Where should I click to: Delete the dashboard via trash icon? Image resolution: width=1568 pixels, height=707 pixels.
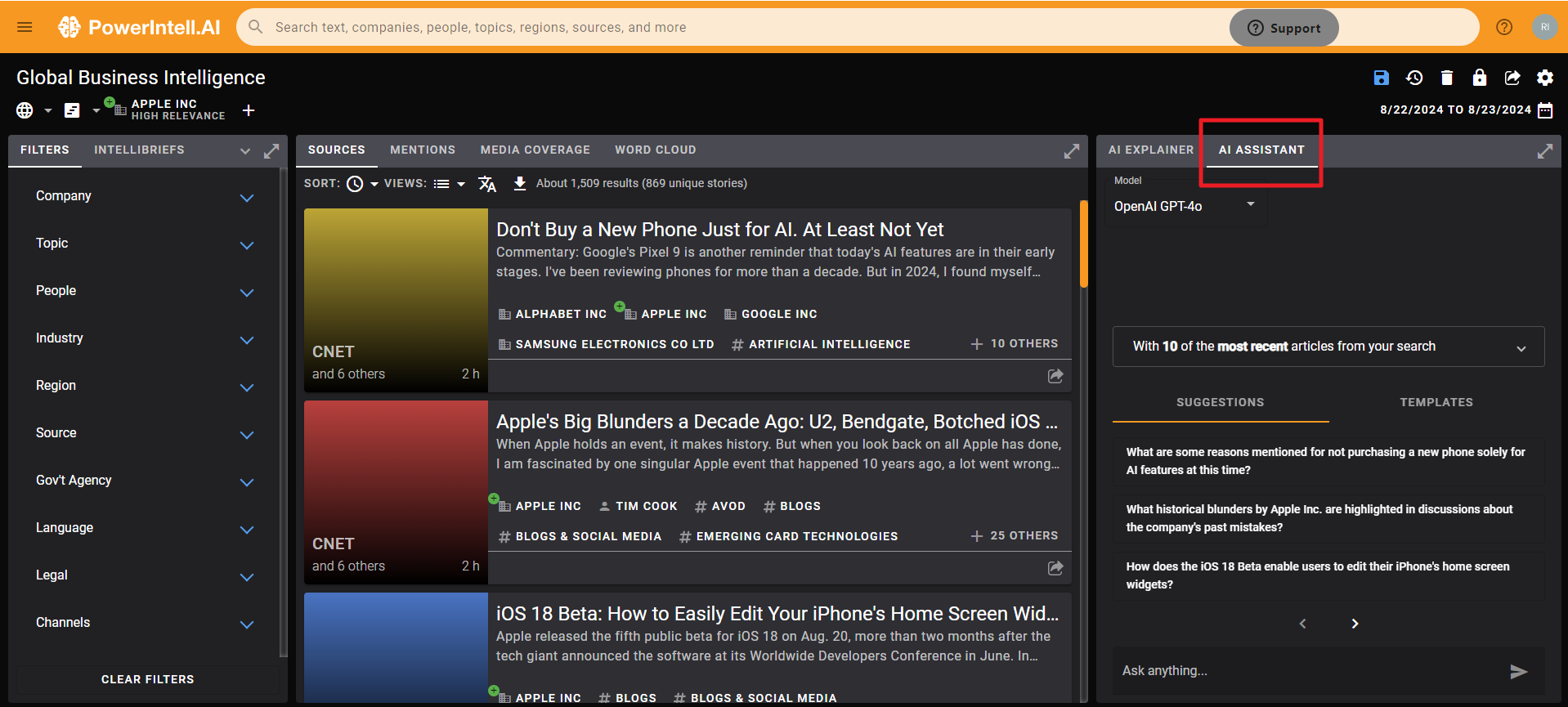tap(1447, 78)
